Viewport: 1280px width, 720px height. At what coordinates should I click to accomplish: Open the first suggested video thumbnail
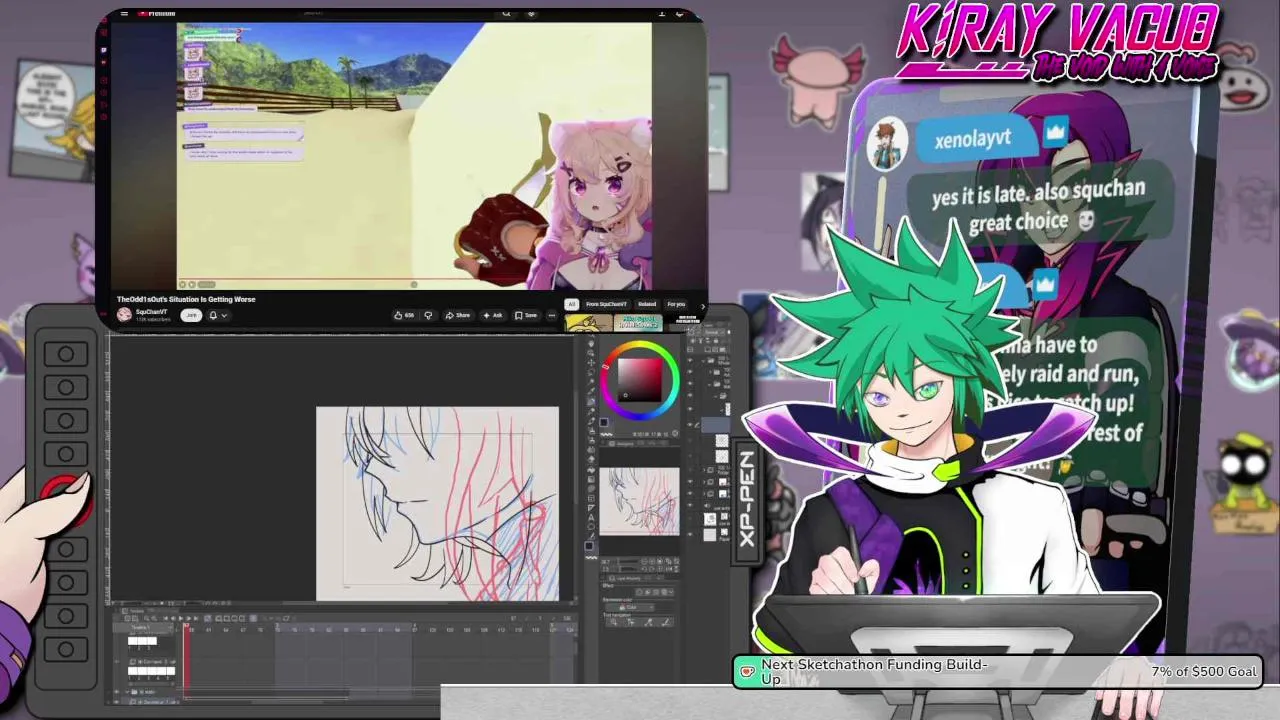click(588, 323)
